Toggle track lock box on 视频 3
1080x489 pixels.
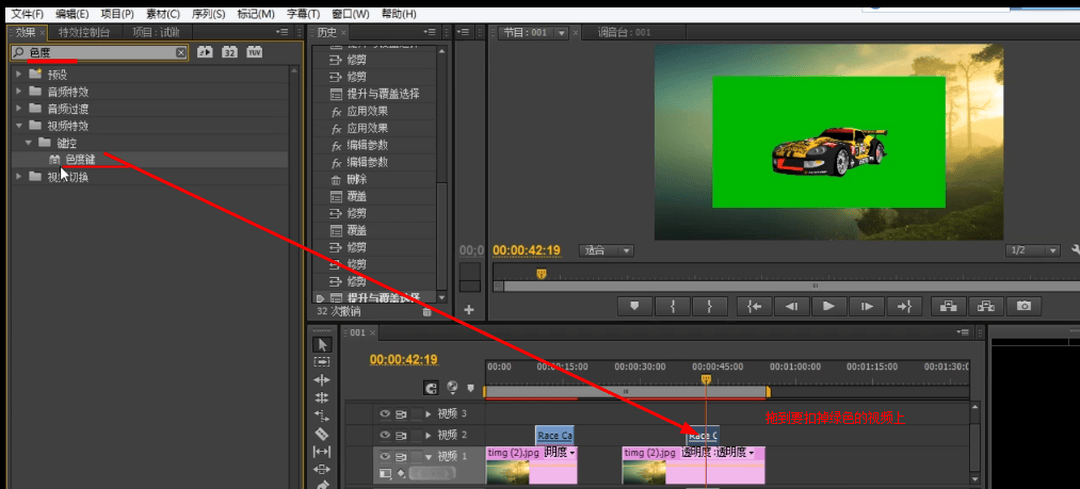(x=416, y=415)
